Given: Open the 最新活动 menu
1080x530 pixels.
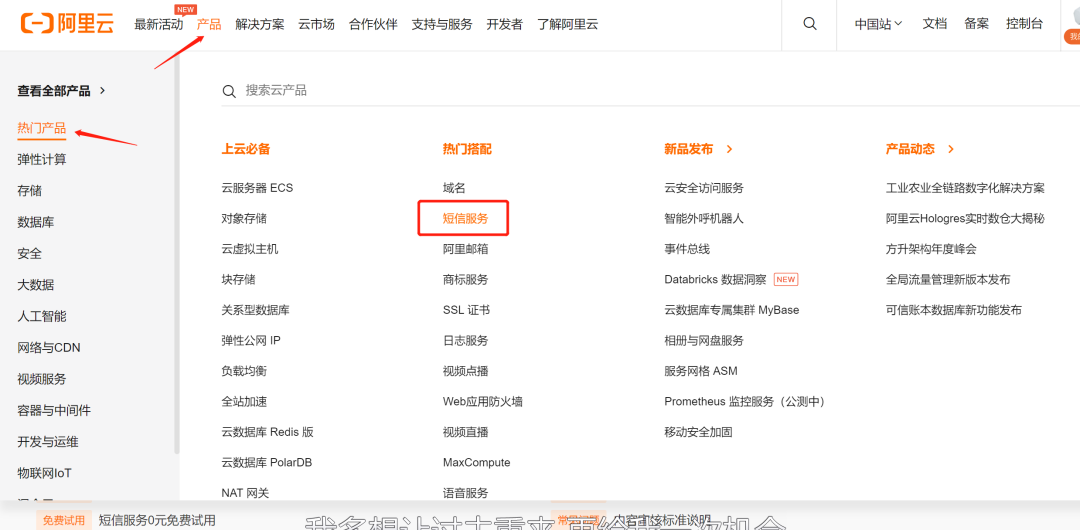Looking at the screenshot, I should tap(158, 24).
